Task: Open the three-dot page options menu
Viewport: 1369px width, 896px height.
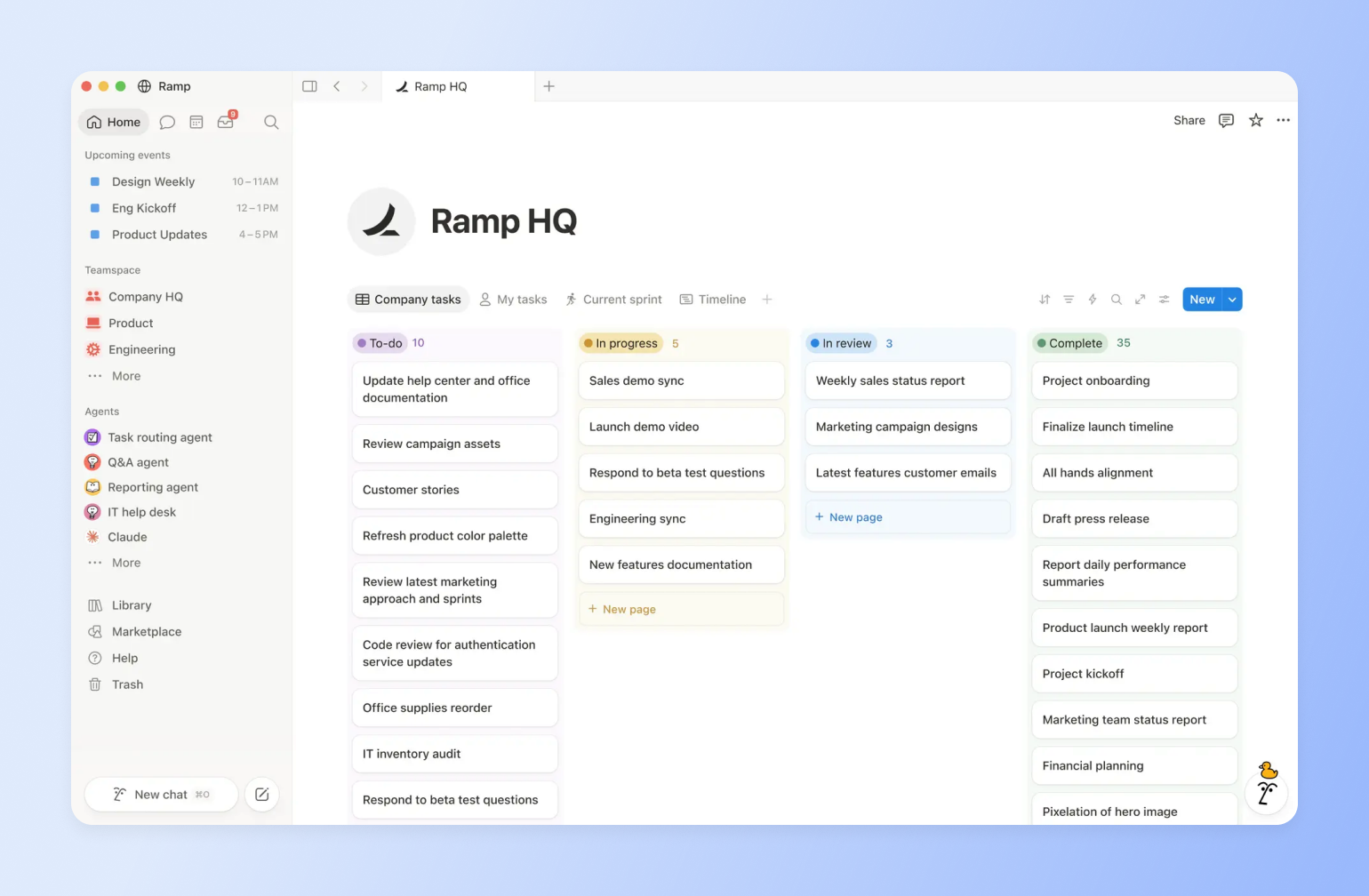Action: coord(1283,120)
